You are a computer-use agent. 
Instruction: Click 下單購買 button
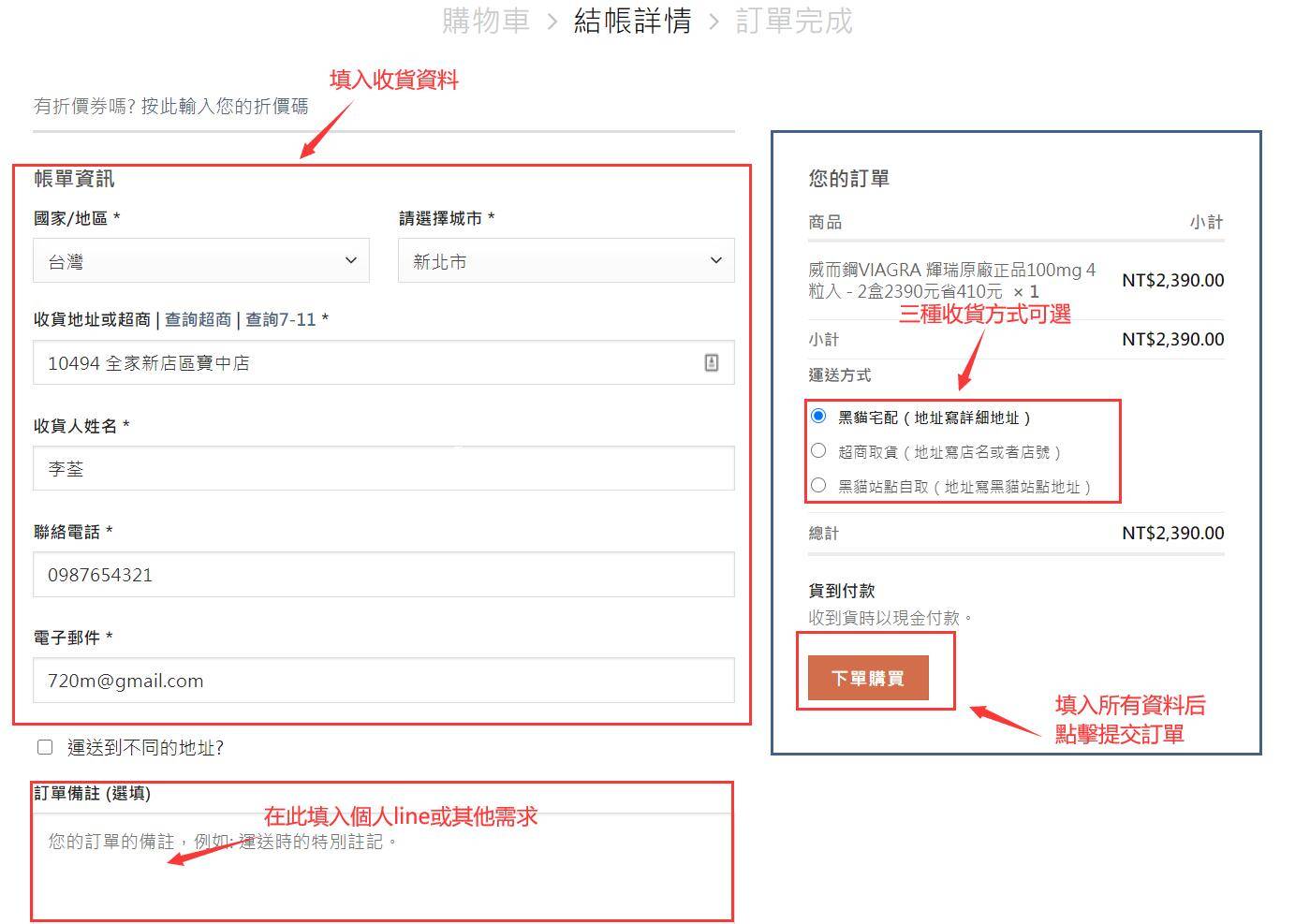pos(868,678)
